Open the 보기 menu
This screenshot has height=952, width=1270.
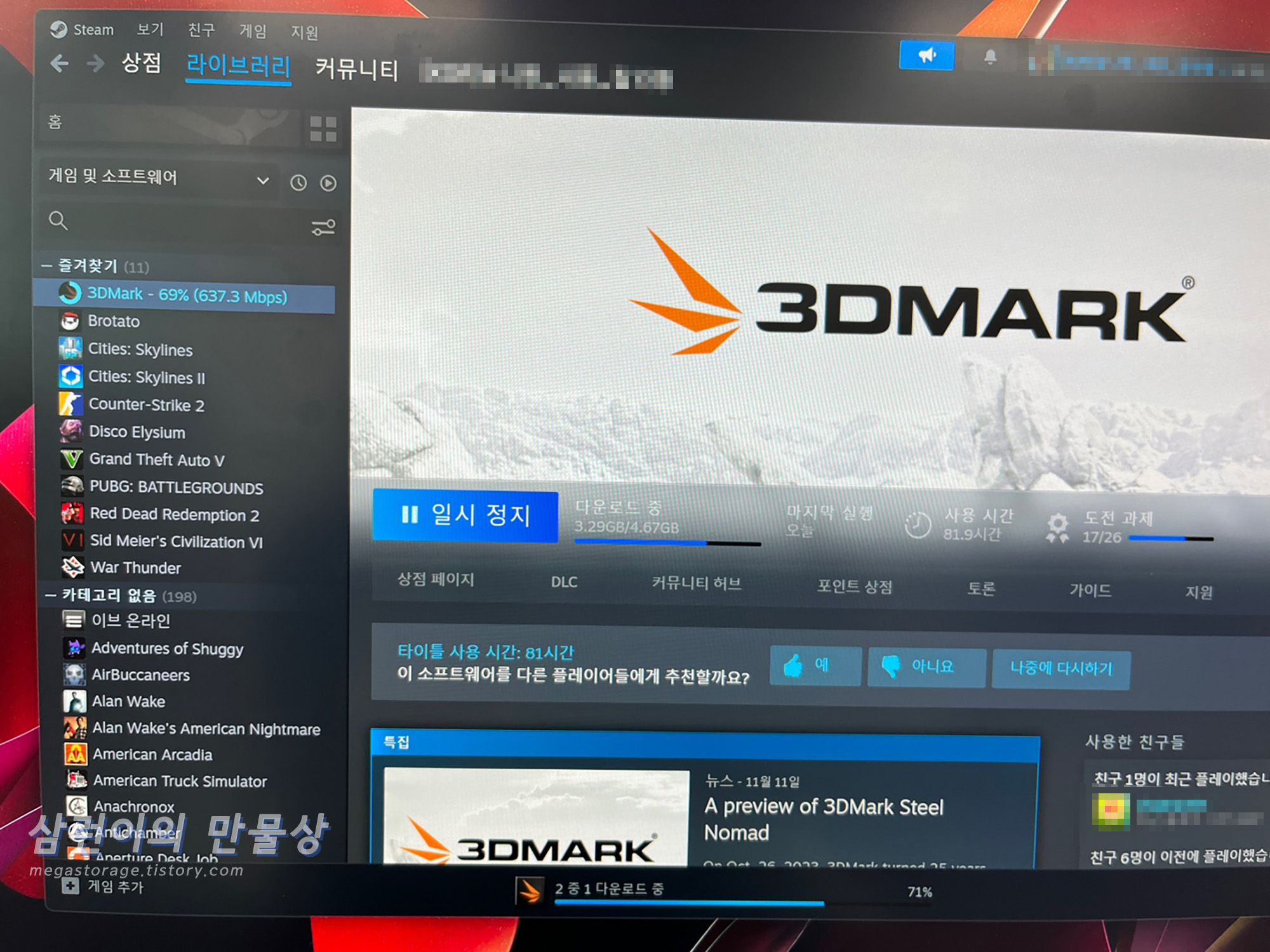coord(150,29)
